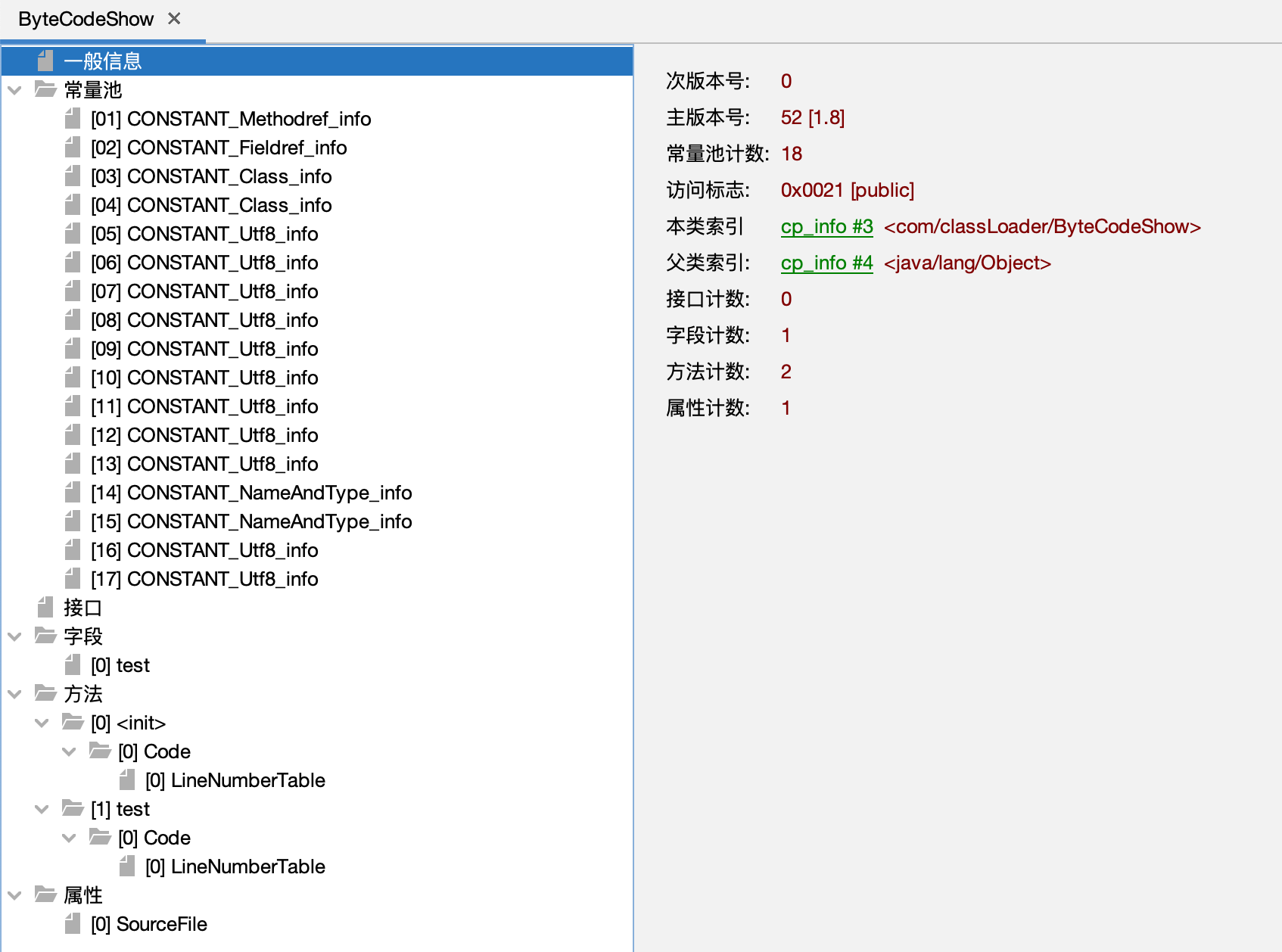Switch to the ByteCodeShow tab
This screenshot has width=1282, height=952.
[x=86, y=19]
